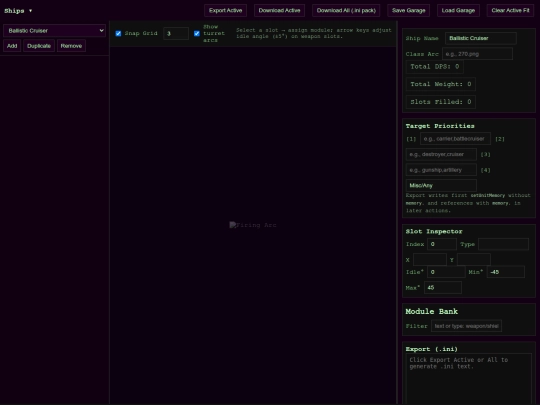
Task: Click the Misc/Any priority field
Action: (x=441, y=185)
